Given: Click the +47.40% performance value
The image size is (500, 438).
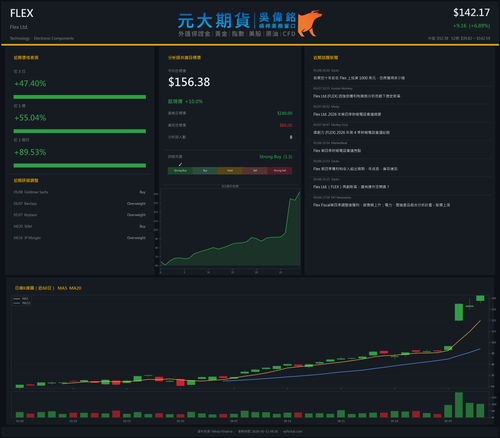Looking at the screenshot, I should coord(30,83).
